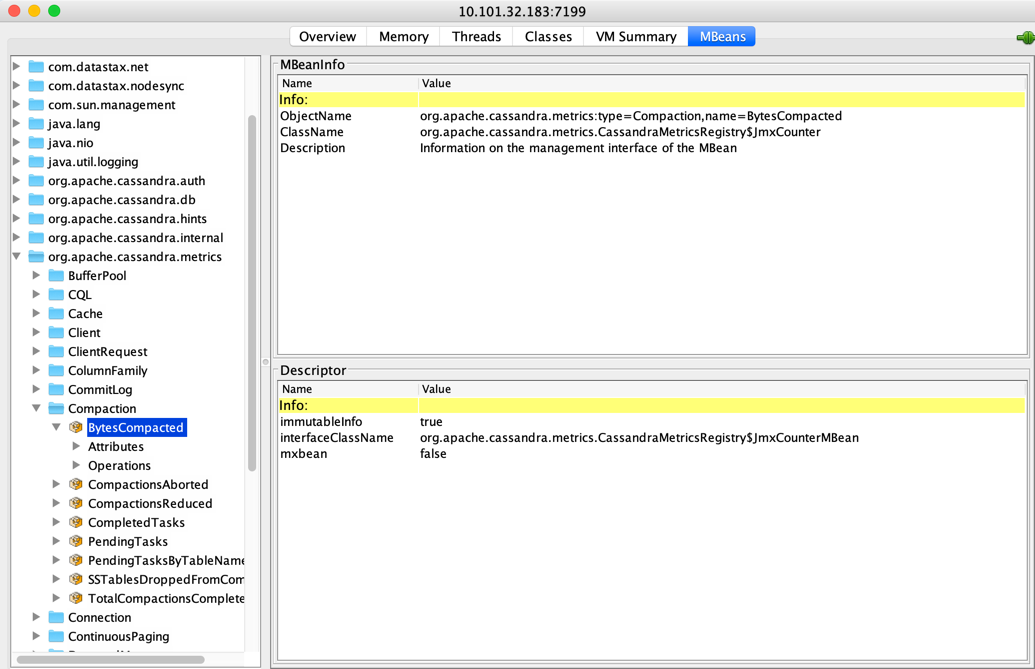Viewport: 1035px width, 669px height.
Task: Click the vertical scrollbar of MBean tree
Action: pyautogui.click(x=252, y=290)
